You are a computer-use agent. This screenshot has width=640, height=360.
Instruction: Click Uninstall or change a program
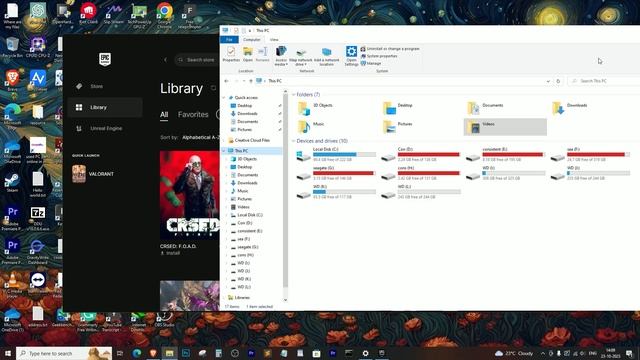tap(390, 49)
